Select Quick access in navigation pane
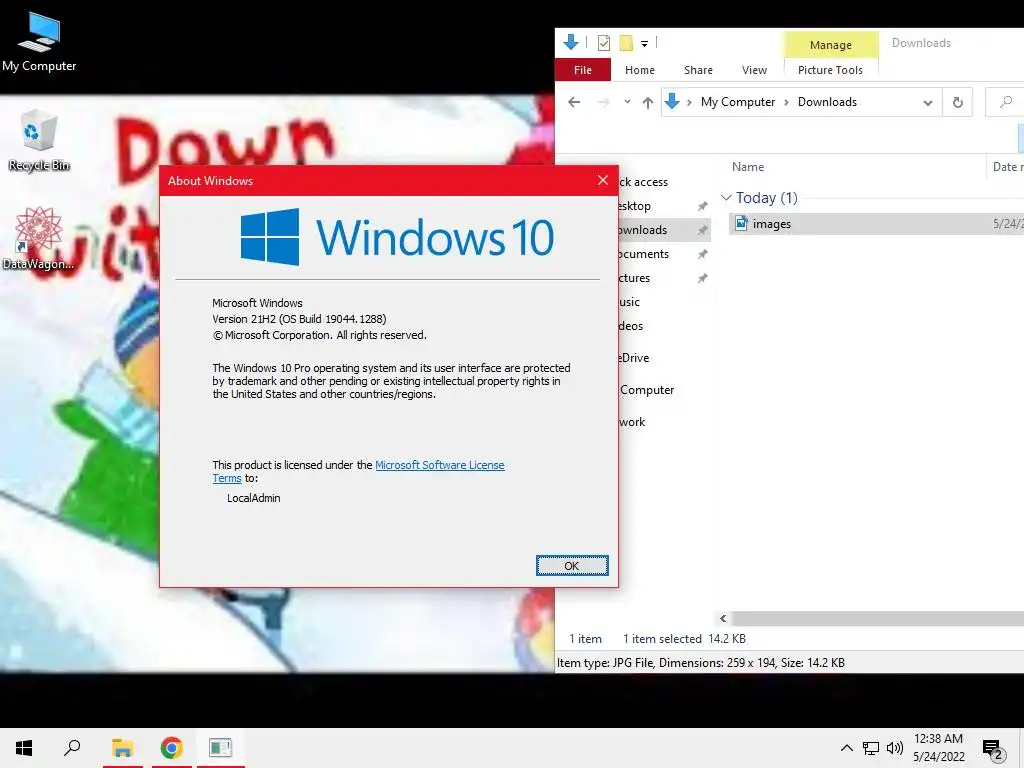The height and width of the screenshot is (768, 1024). (643, 182)
